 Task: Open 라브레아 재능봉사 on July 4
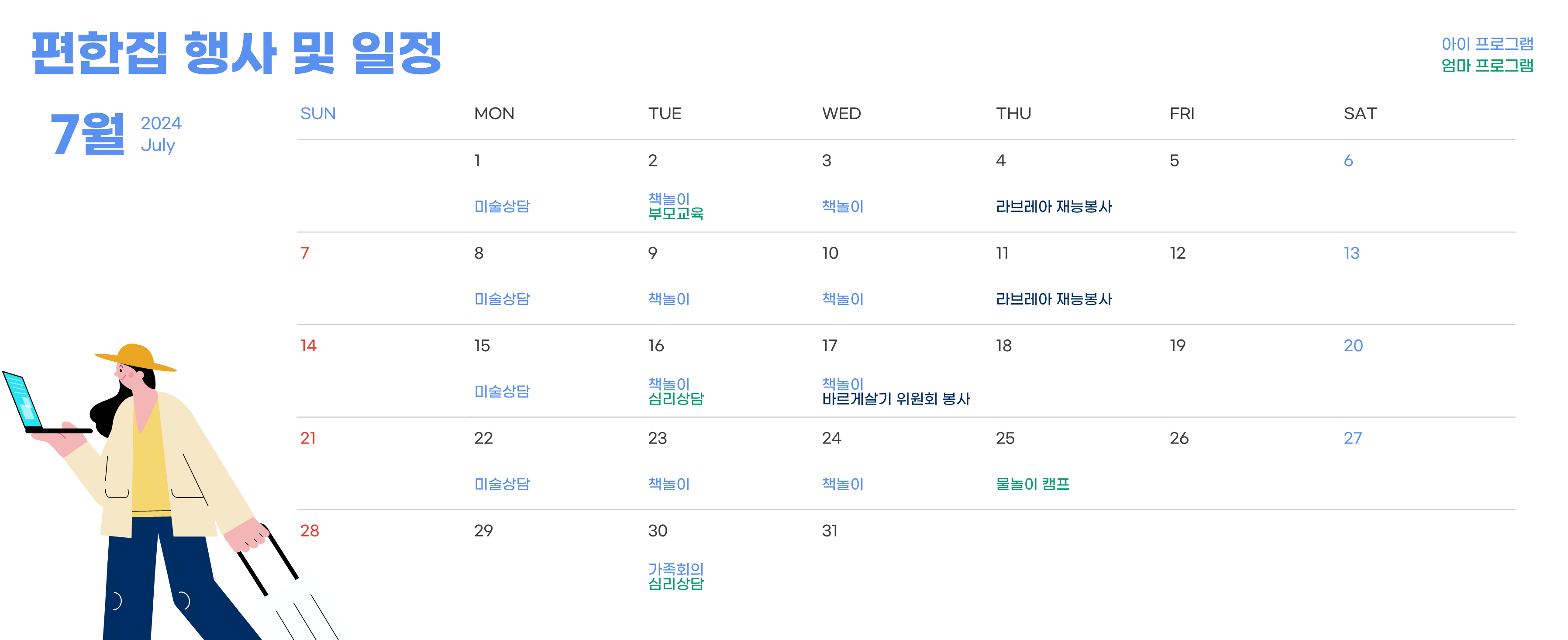click(1054, 207)
